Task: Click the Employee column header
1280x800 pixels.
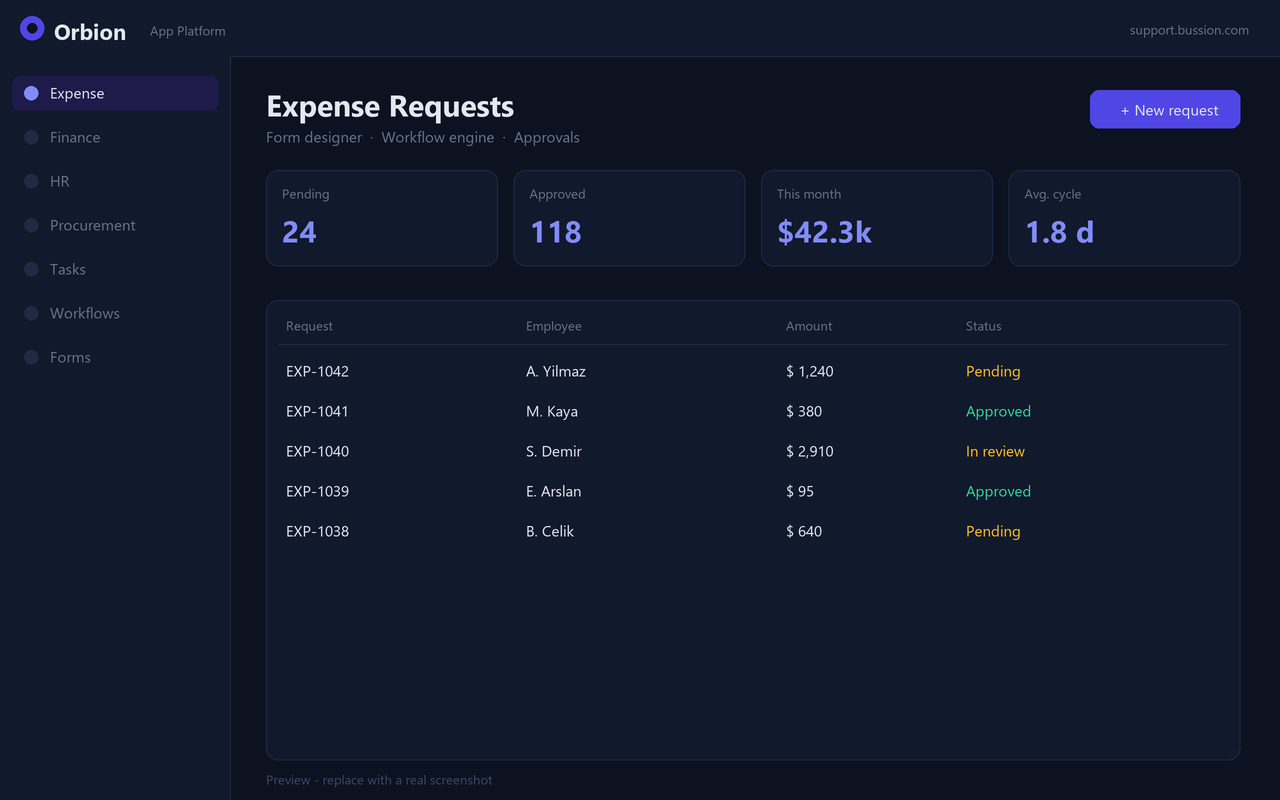Action: click(x=554, y=326)
